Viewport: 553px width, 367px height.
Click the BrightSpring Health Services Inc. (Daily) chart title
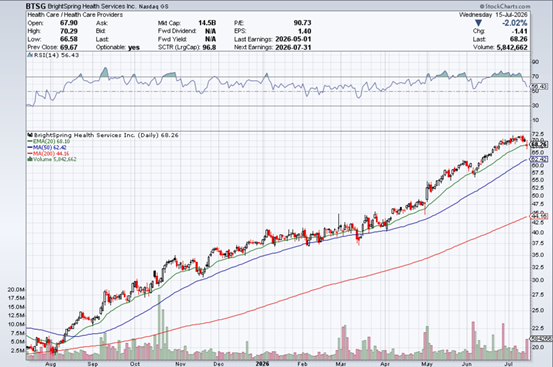click(106, 135)
